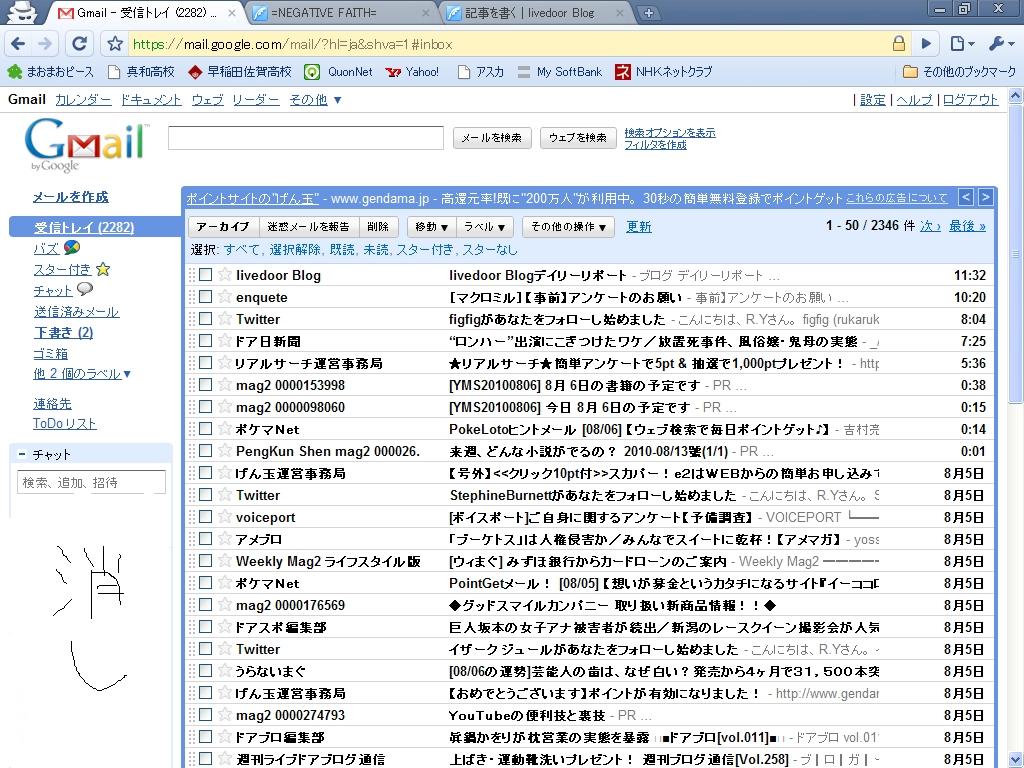Click the chat bubble icon next to チャット
1024x768 pixels.
(85, 289)
